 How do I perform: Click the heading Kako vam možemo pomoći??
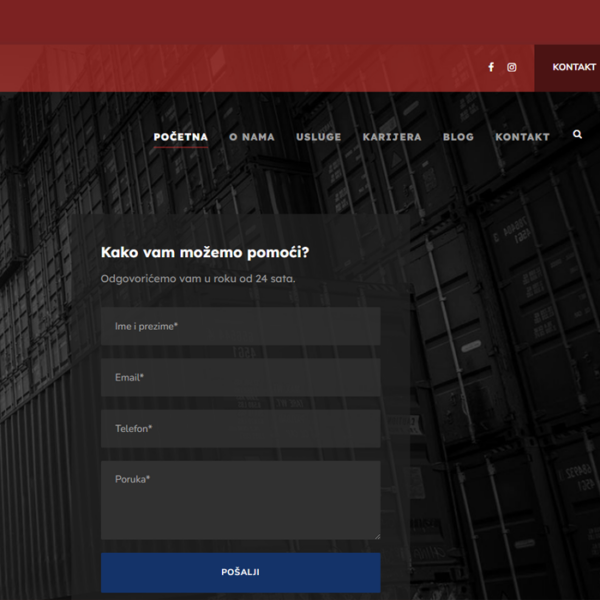(x=205, y=252)
